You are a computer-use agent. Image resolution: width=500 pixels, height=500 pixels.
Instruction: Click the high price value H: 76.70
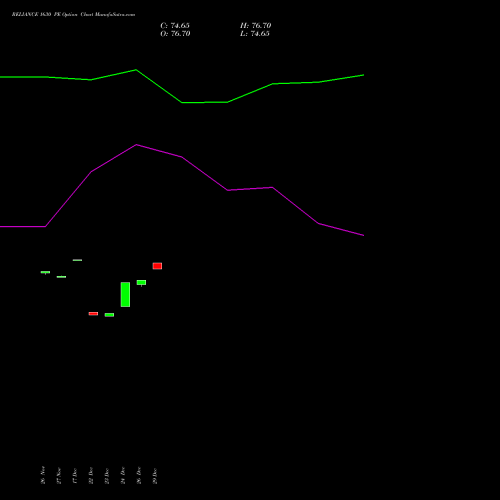[x=256, y=26]
